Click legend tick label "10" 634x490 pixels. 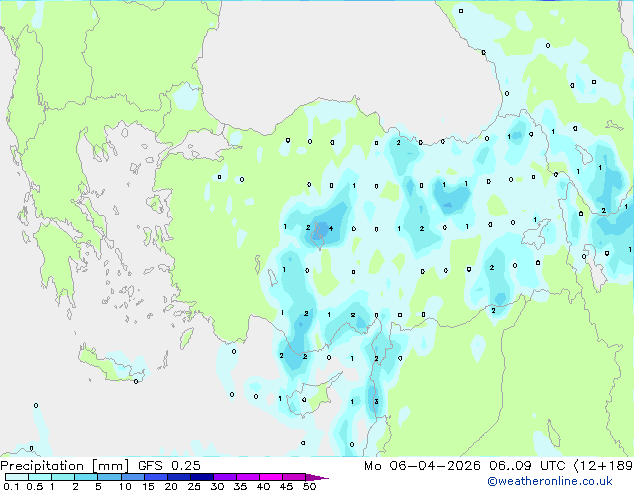(x=125, y=486)
